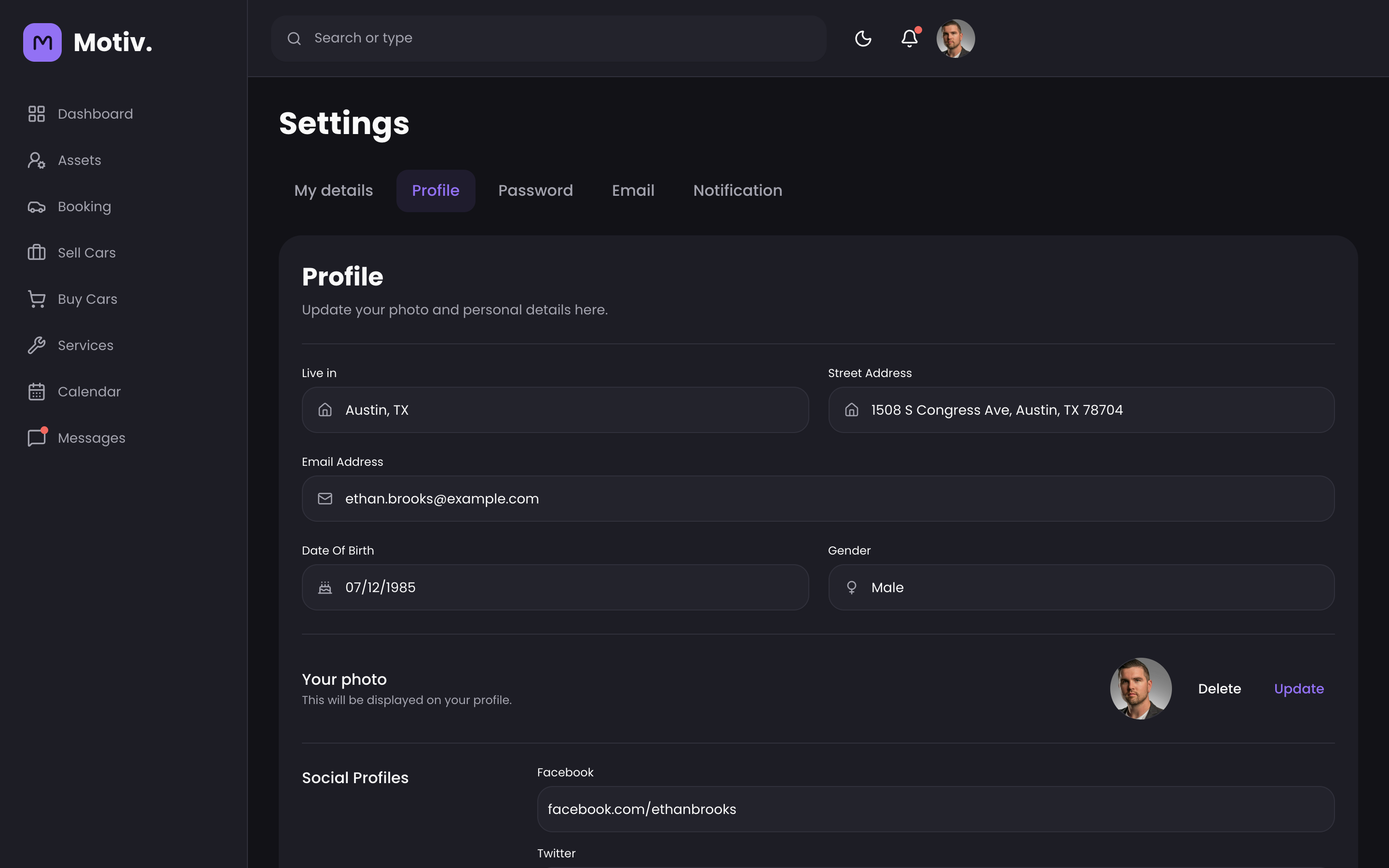The image size is (1389, 868).
Task: Click the home icon in Live in field
Action: coord(326,410)
